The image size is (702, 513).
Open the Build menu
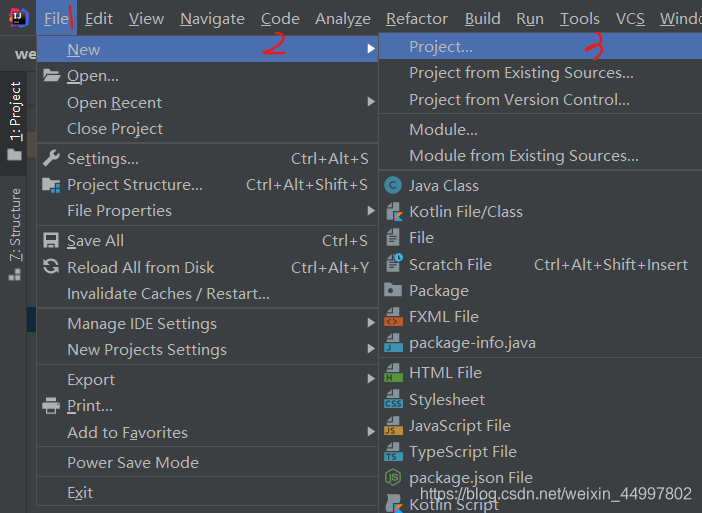click(482, 18)
